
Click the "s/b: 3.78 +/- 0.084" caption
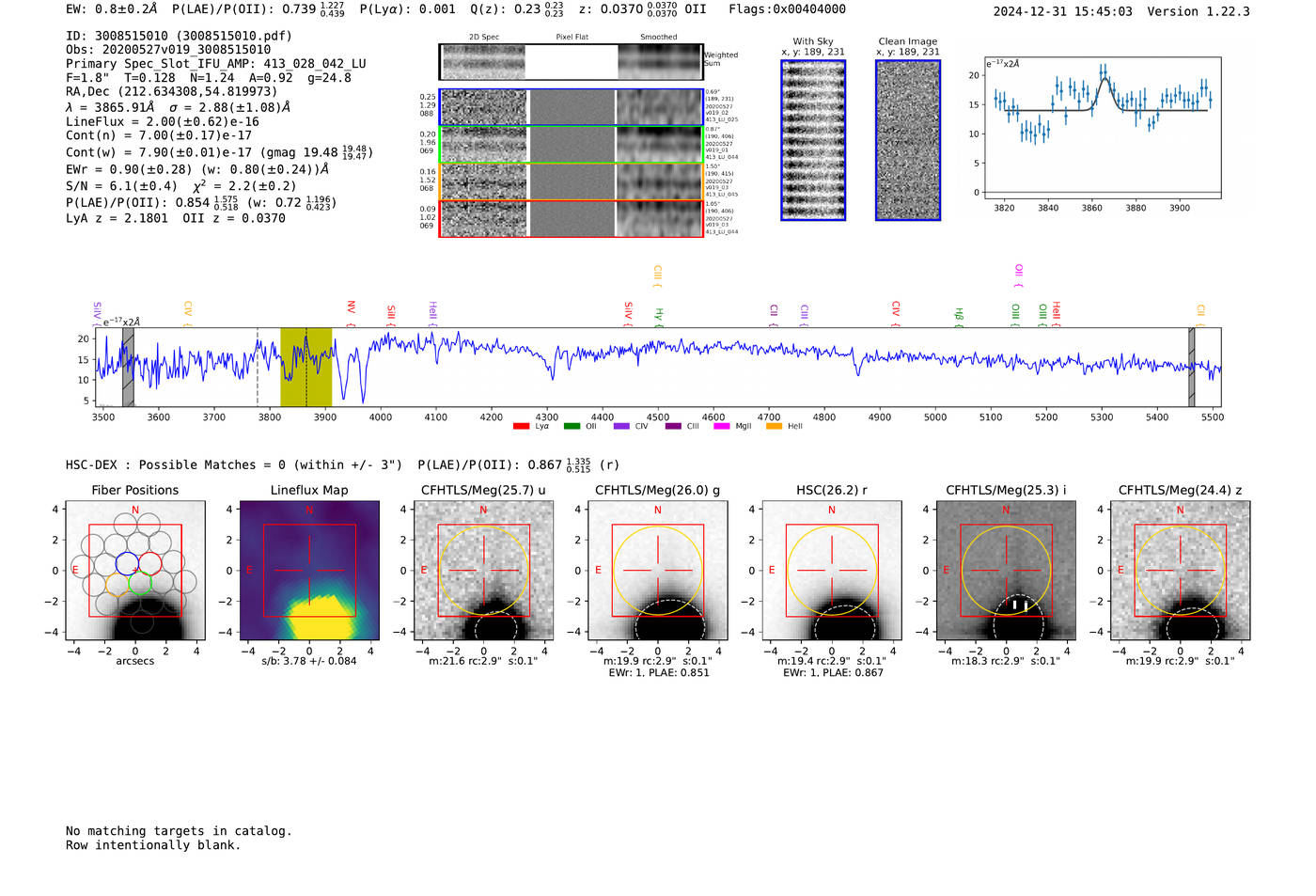tap(309, 661)
